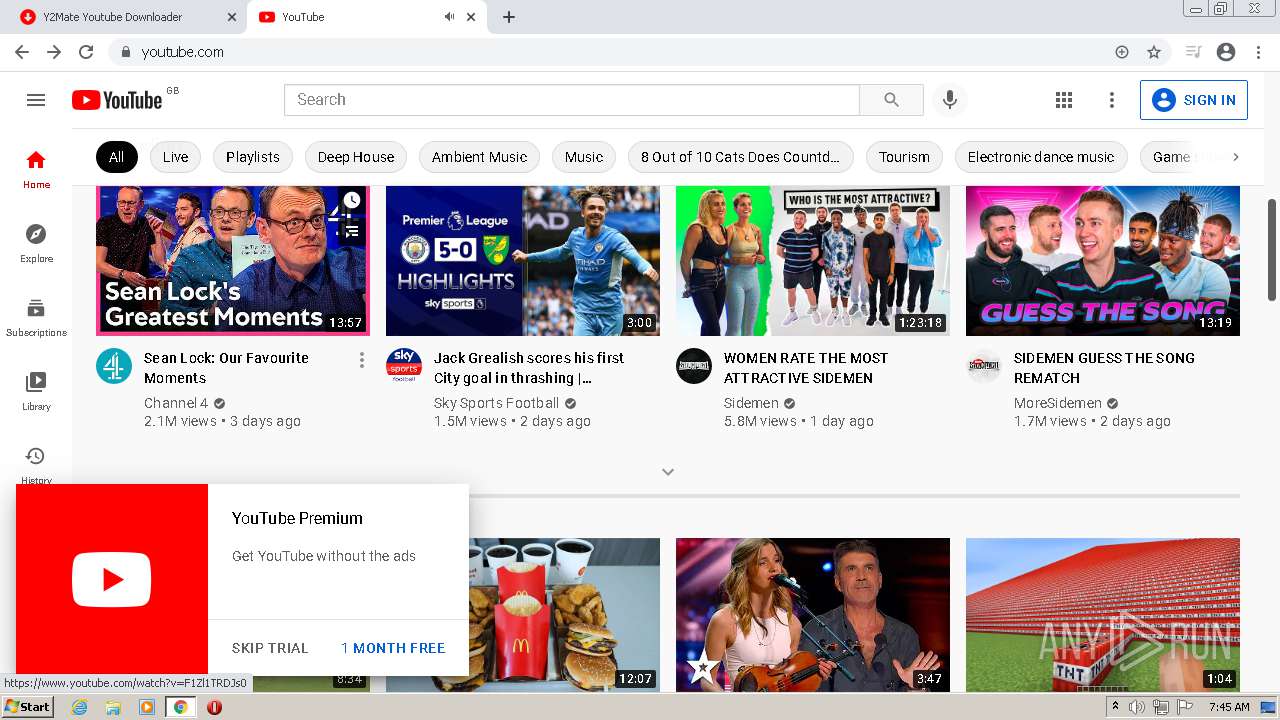1280x720 pixels.
Task: Select the All filter chip
Action: pyautogui.click(x=116, y=157)
